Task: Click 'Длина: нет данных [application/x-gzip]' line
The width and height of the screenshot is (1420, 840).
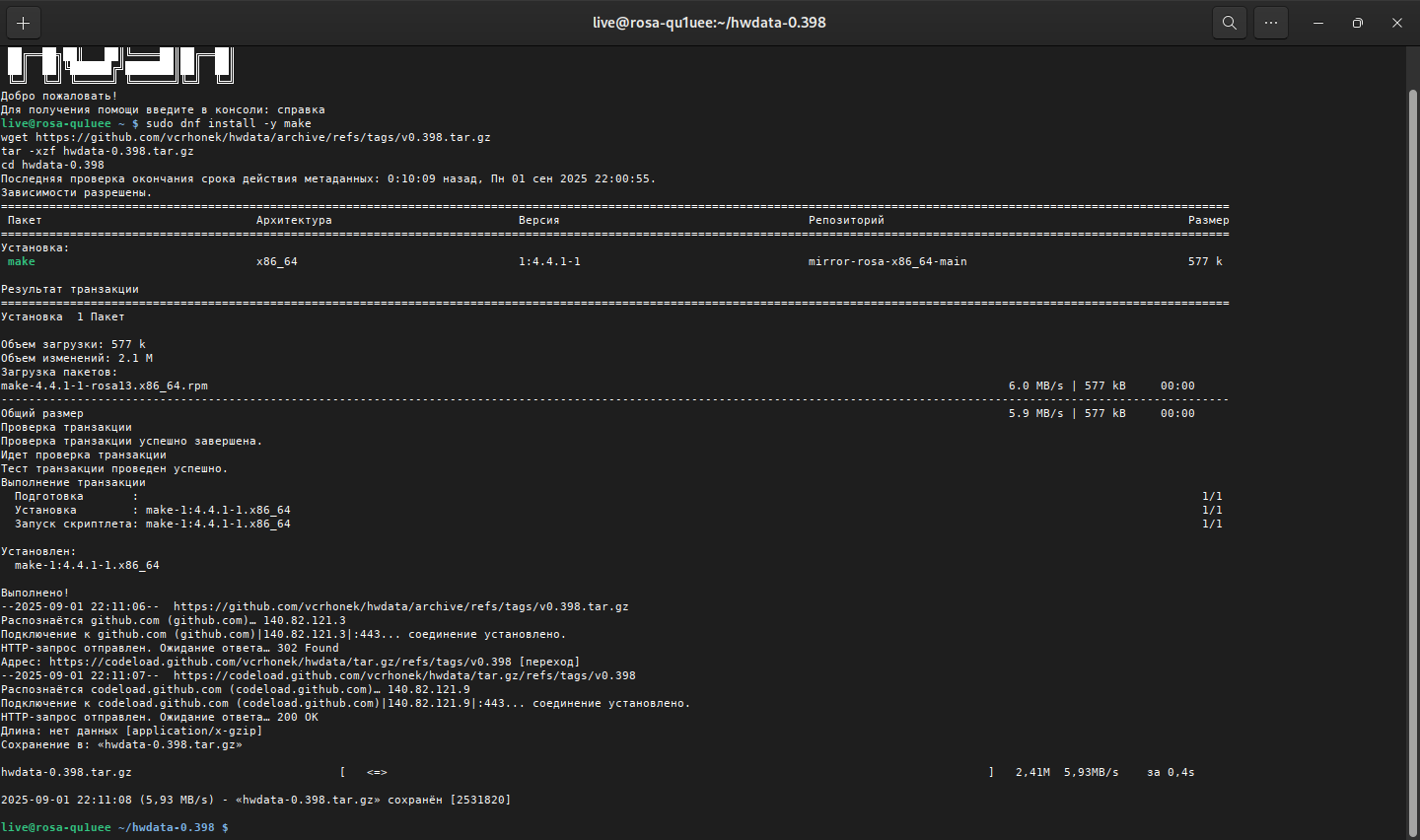Action: [x=131, y=731]
